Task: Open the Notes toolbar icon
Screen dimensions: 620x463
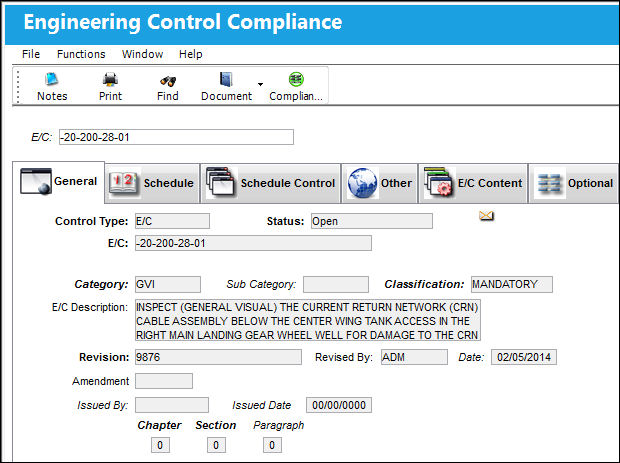Action: coord(52,79)
